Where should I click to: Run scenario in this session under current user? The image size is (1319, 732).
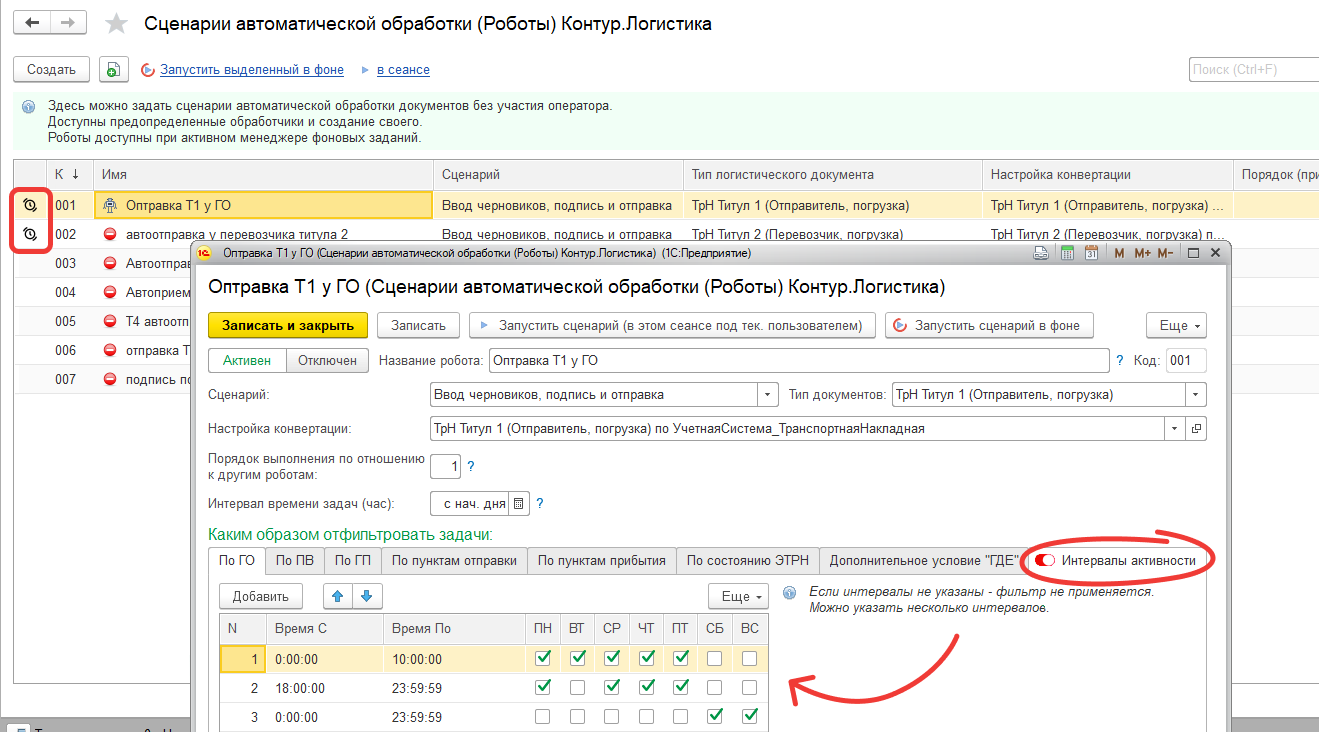pyautogui.click(x=672, y=325)
